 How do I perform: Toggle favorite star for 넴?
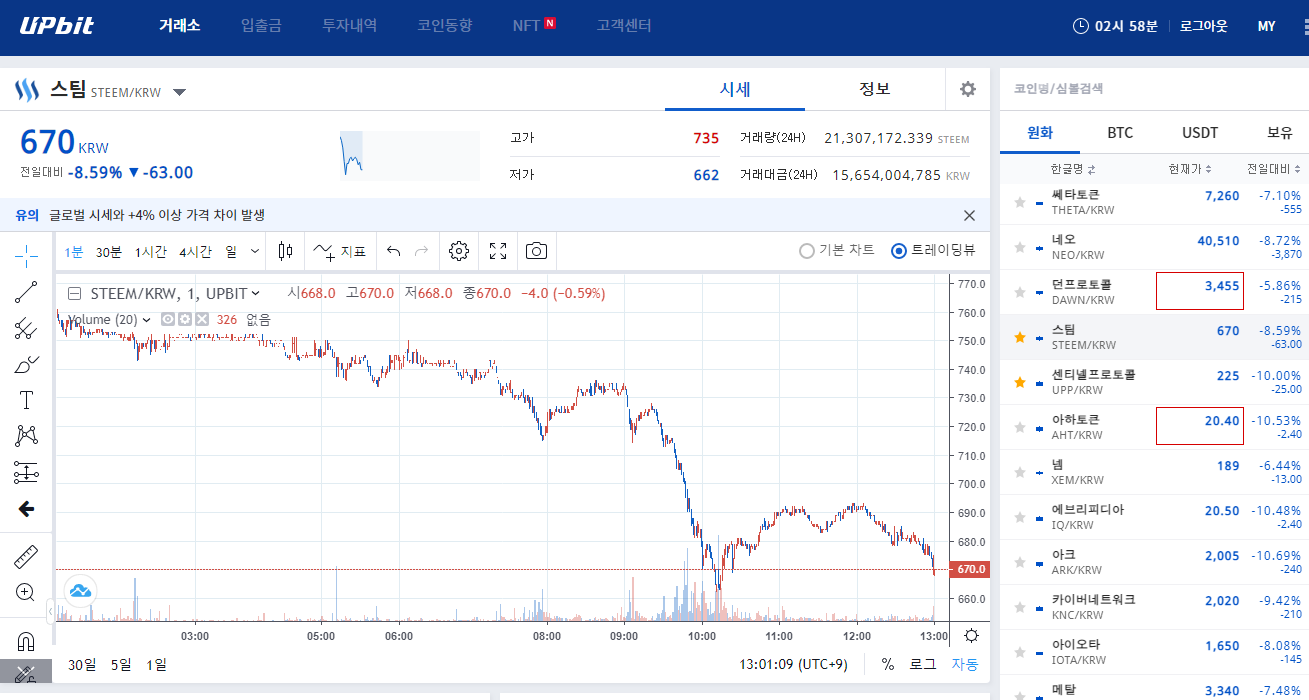tap(1020, 472)
